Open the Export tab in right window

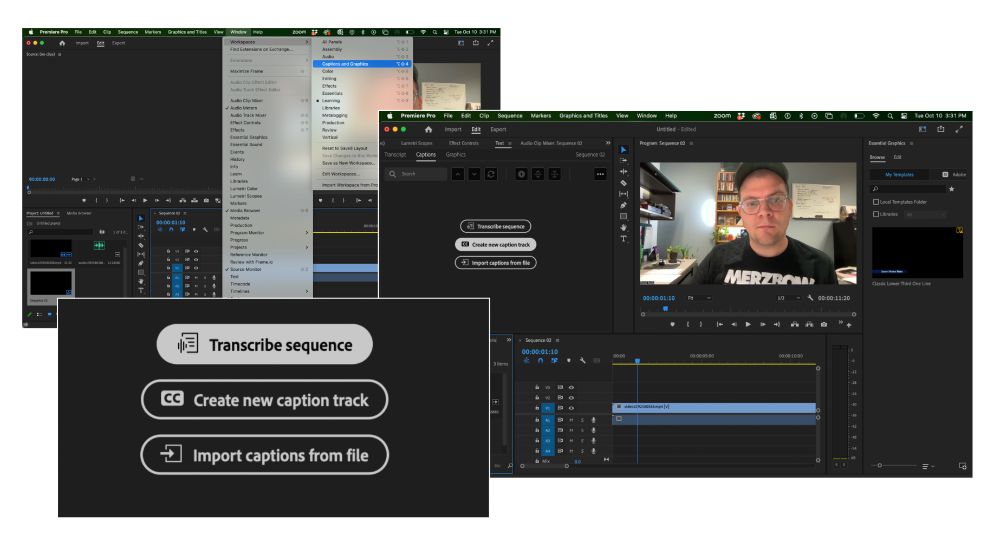[498, 130]
